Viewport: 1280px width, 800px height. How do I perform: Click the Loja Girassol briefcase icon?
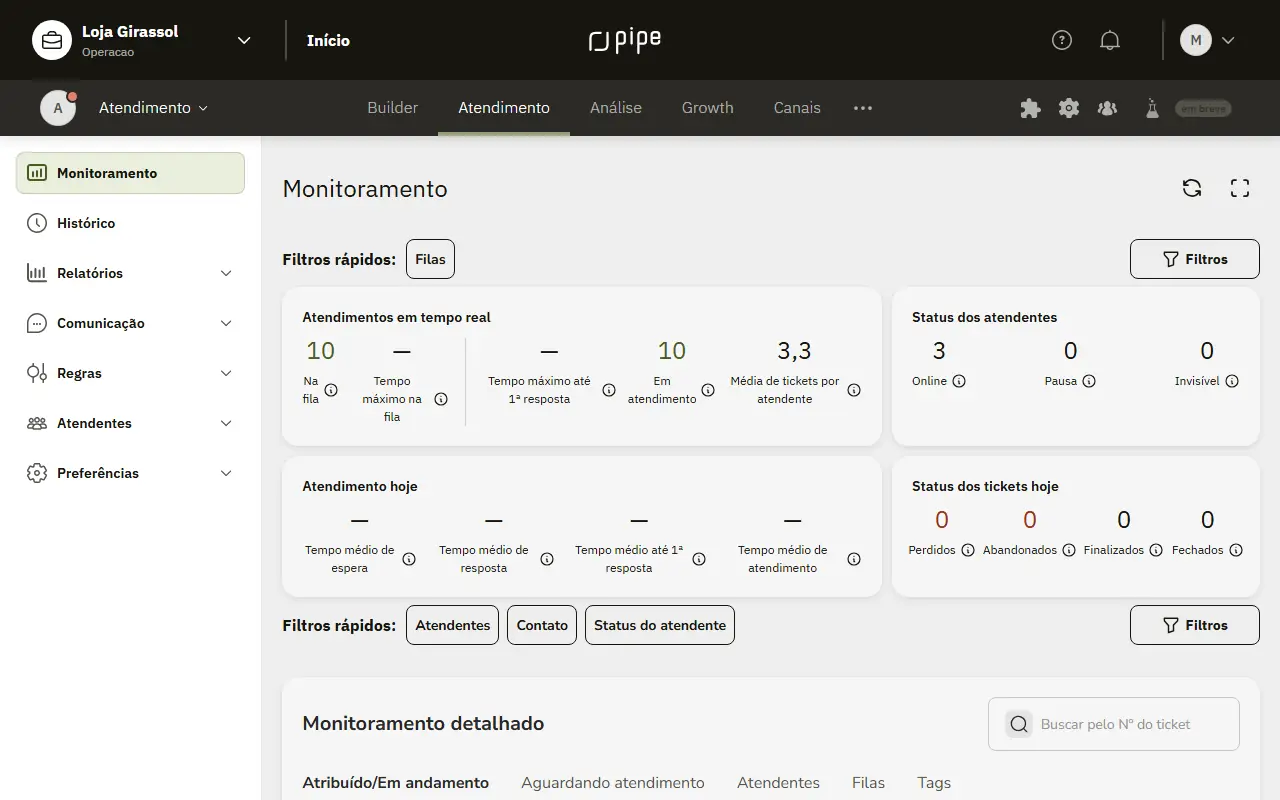coord(52,40)
